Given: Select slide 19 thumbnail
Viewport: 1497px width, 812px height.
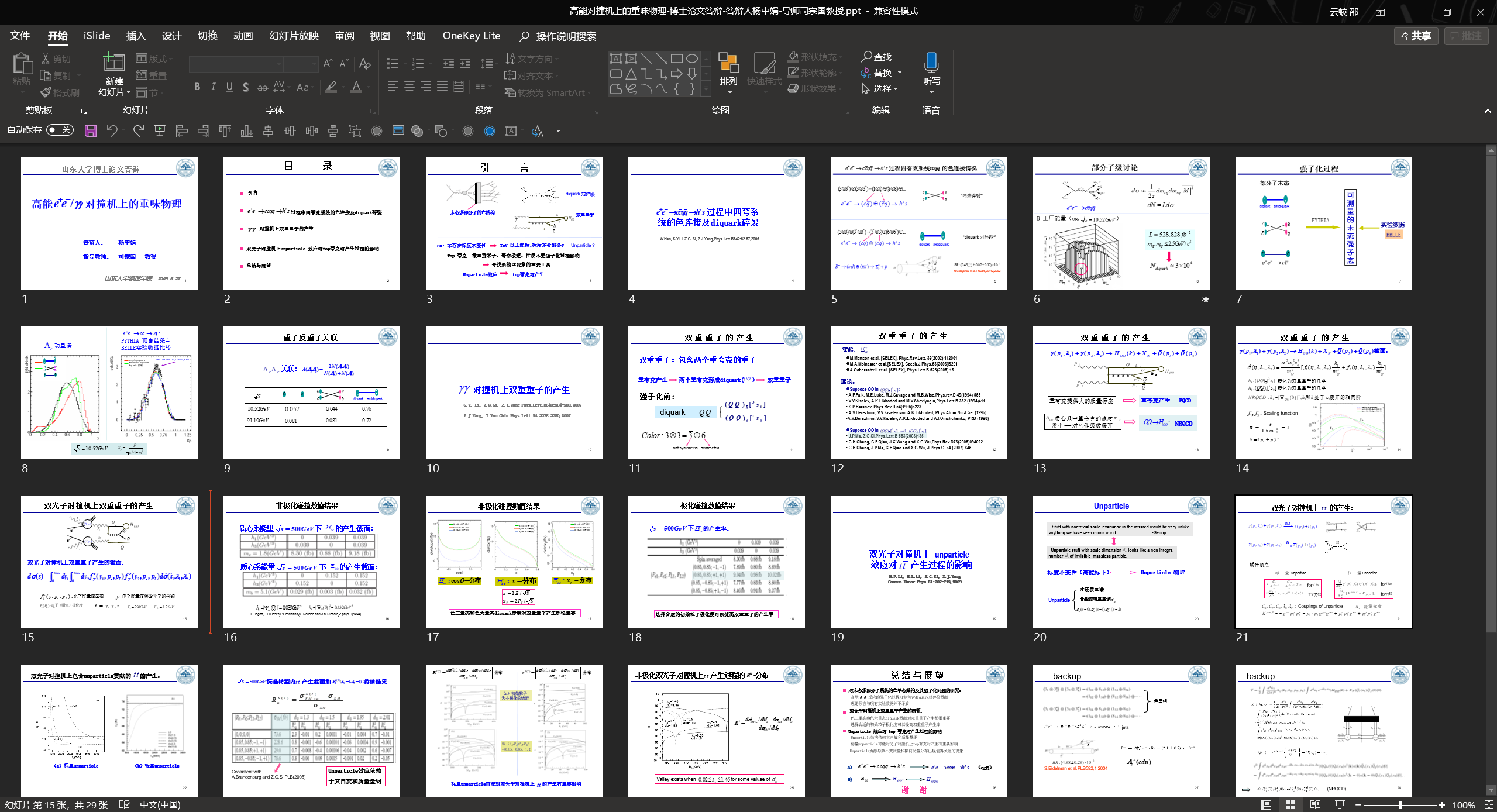Looking at the screenshot, I should (x=918, y=562).
